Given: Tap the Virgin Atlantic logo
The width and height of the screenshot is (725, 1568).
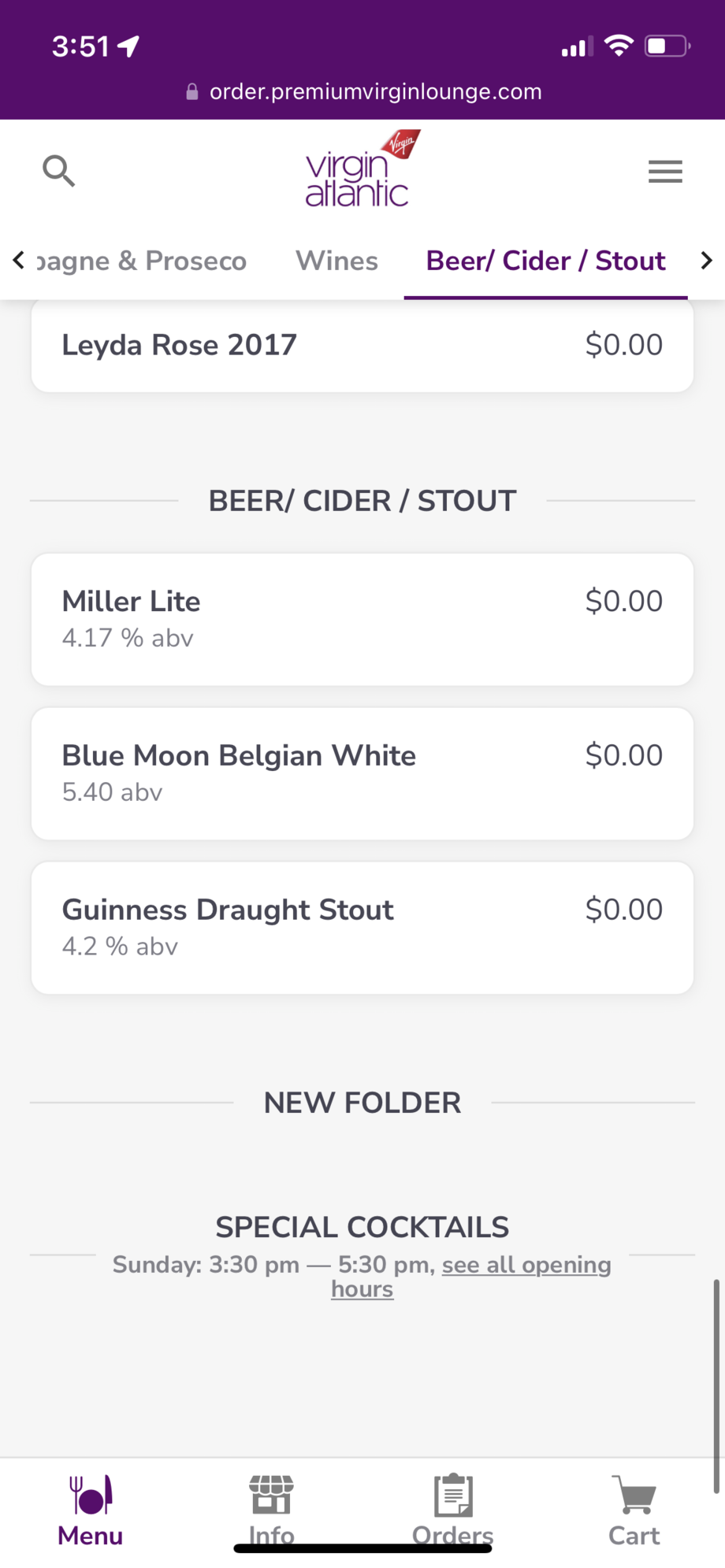Looking at the screenshot, I should (362, 169).
